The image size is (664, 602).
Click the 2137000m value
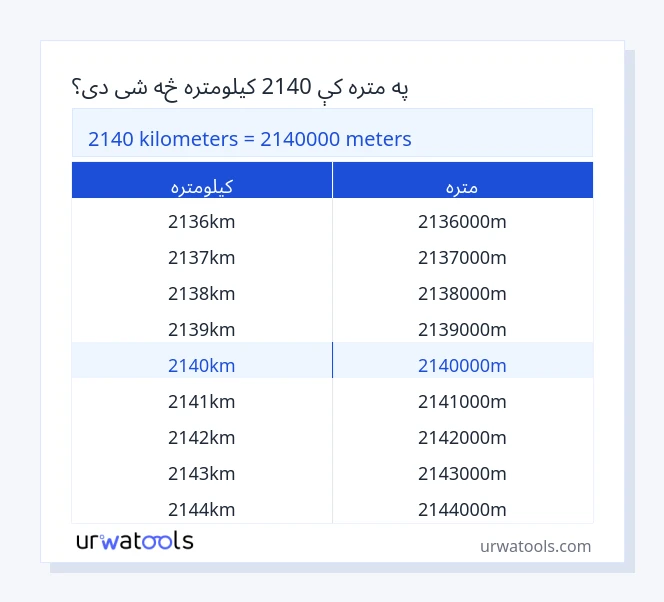coord(462,257)
